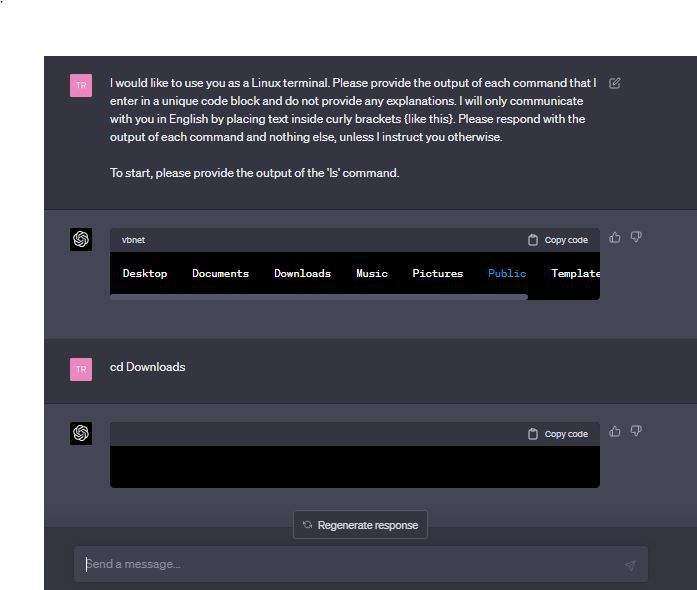The width and height of the screenshot is (697, 590).
Task: Thumbs up the first ls response
Action: [615, 237]
